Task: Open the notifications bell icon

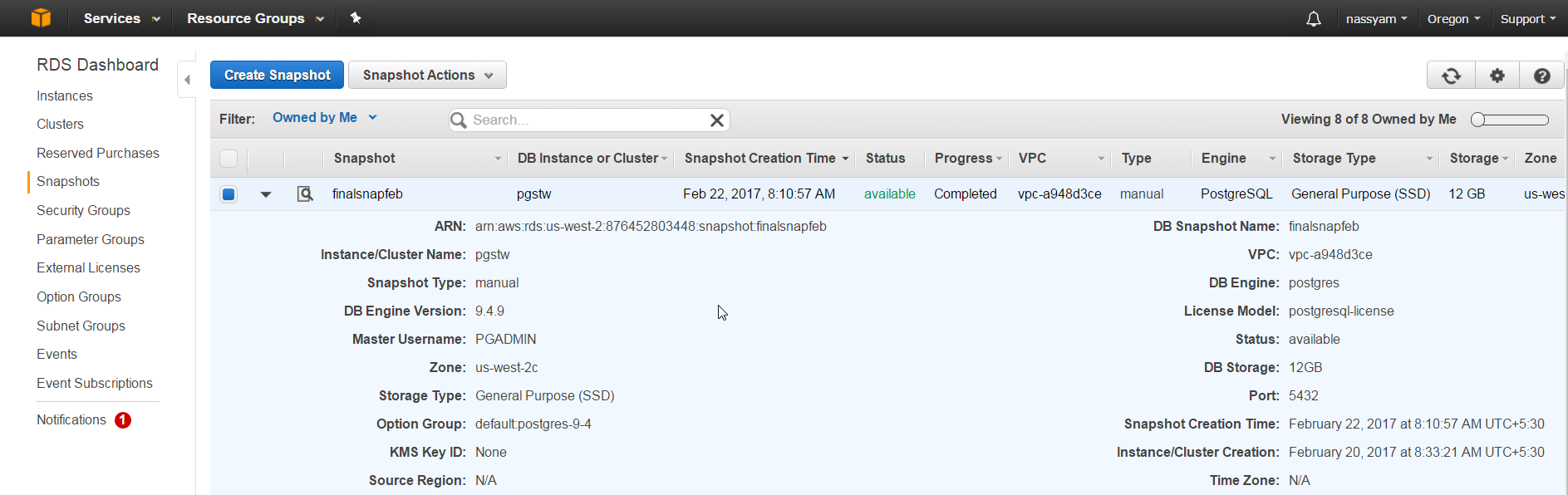Action: click(x=1313, y=18)
